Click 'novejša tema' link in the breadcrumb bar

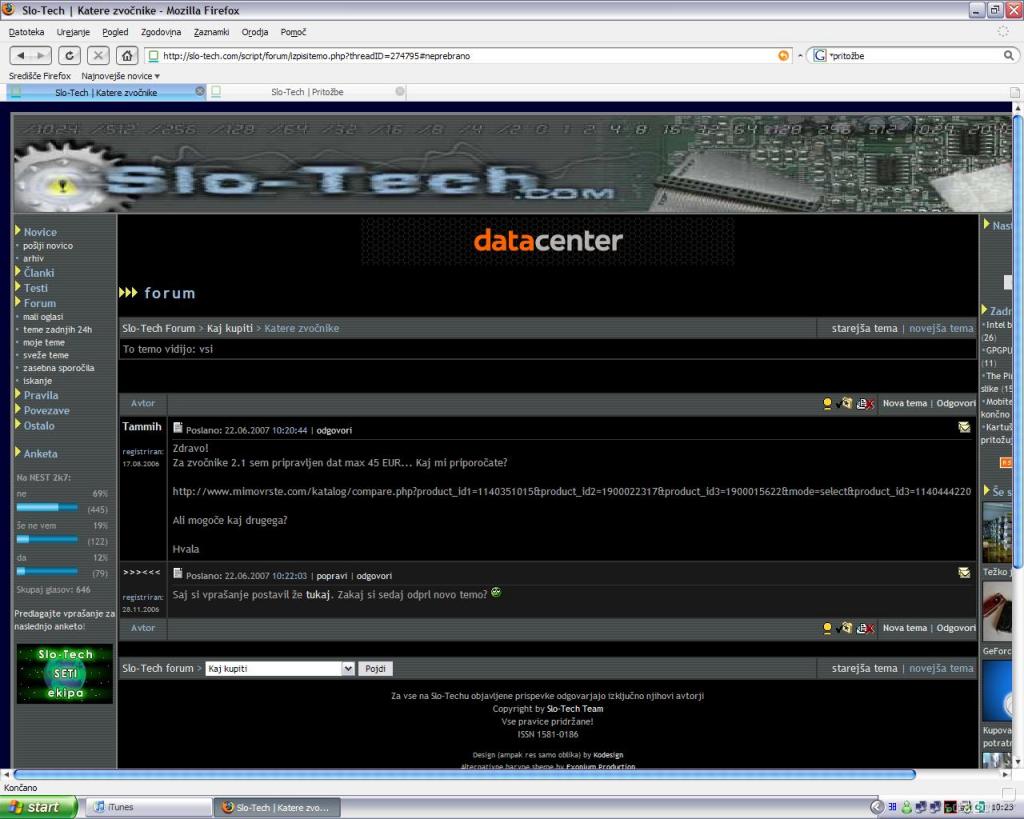pos(941,329)
